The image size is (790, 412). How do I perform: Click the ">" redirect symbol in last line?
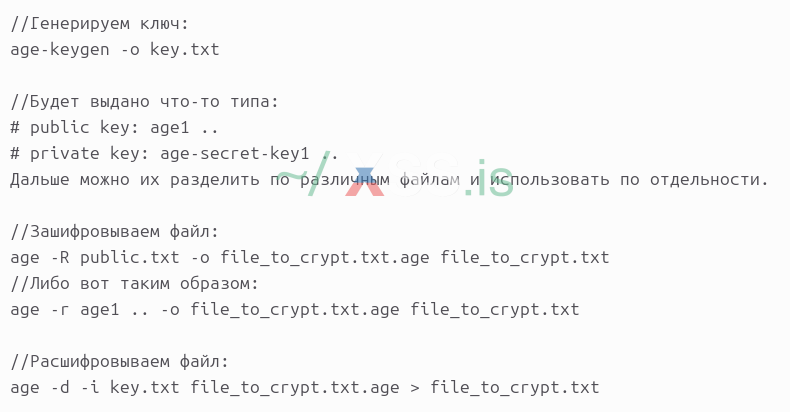coord(415,387)
